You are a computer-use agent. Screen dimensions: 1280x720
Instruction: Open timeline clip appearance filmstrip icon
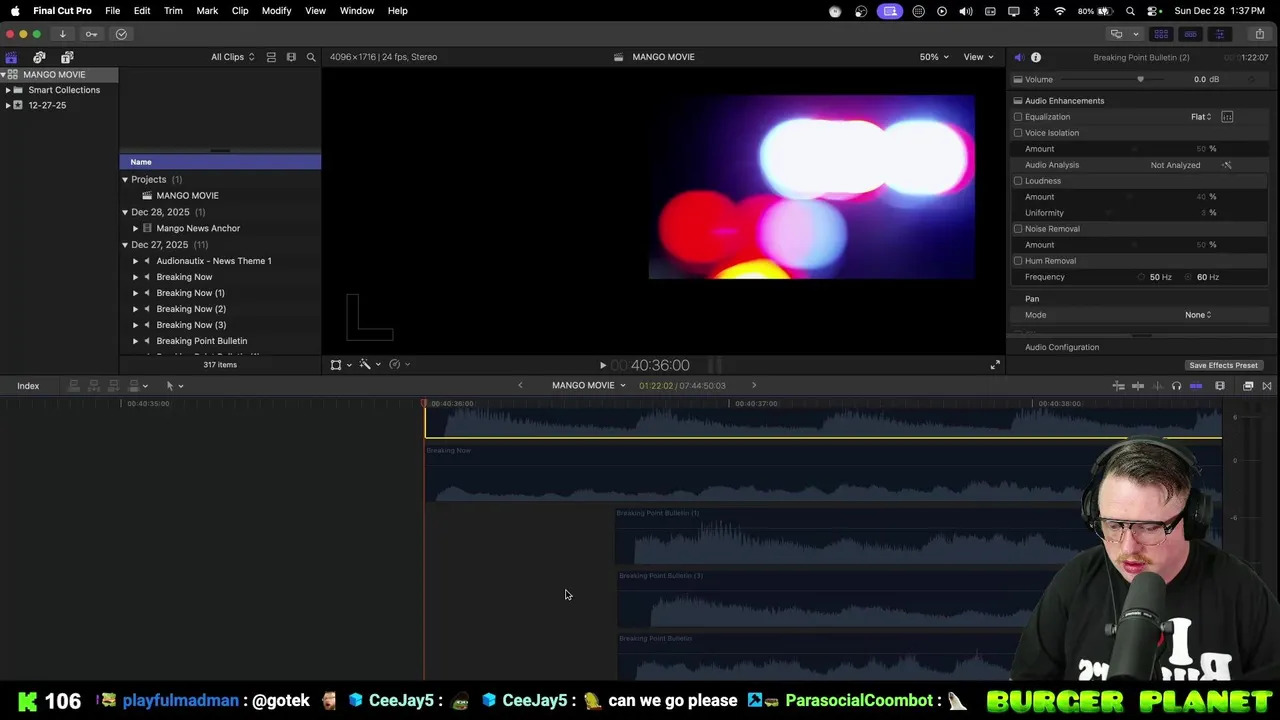(x=1220, y=386)
